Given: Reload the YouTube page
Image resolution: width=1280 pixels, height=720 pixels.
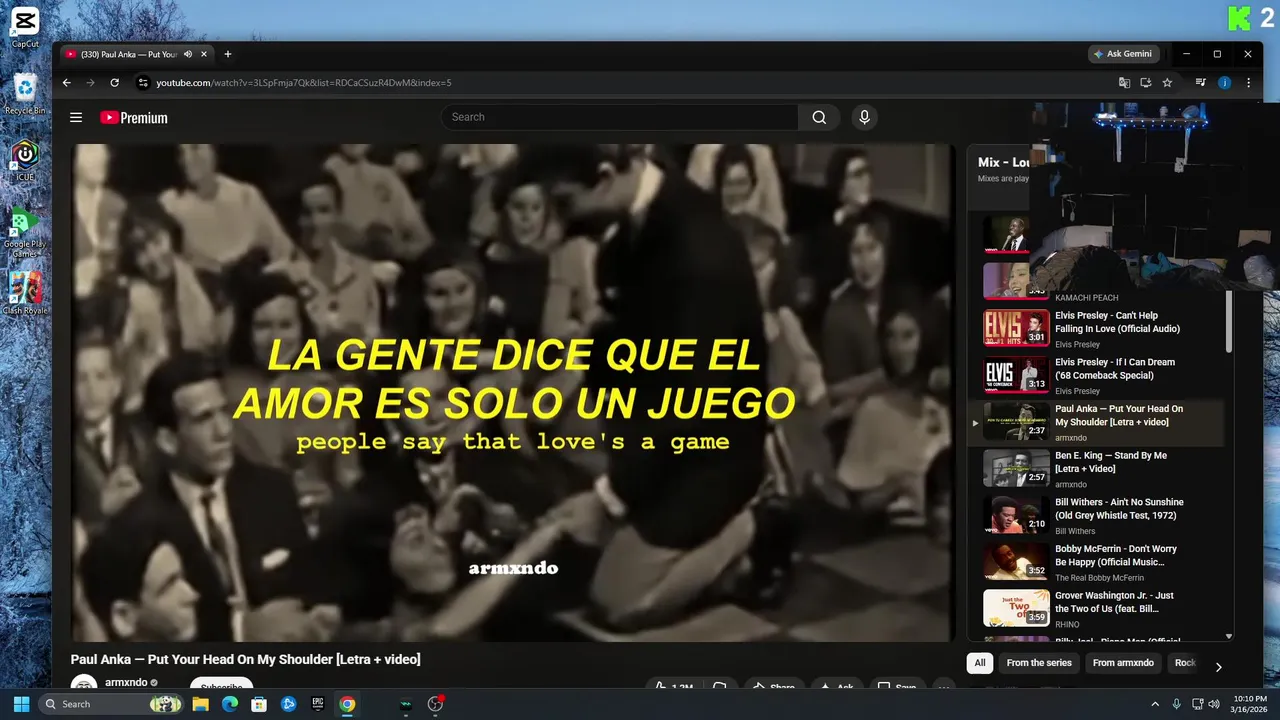Looking at the screenshot, I should pyautogui.click(x=114, y=83).
